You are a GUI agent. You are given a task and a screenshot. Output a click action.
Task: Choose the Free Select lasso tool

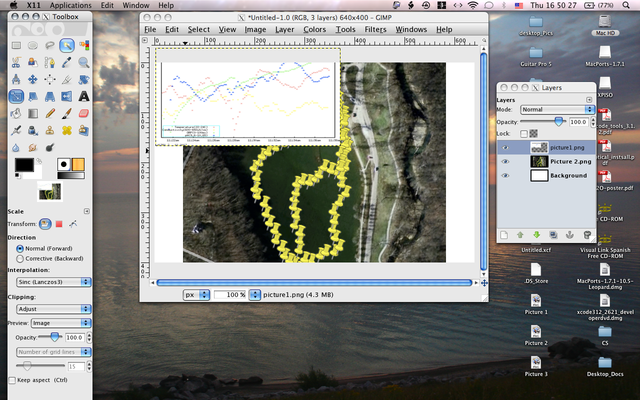coord(50,45)
